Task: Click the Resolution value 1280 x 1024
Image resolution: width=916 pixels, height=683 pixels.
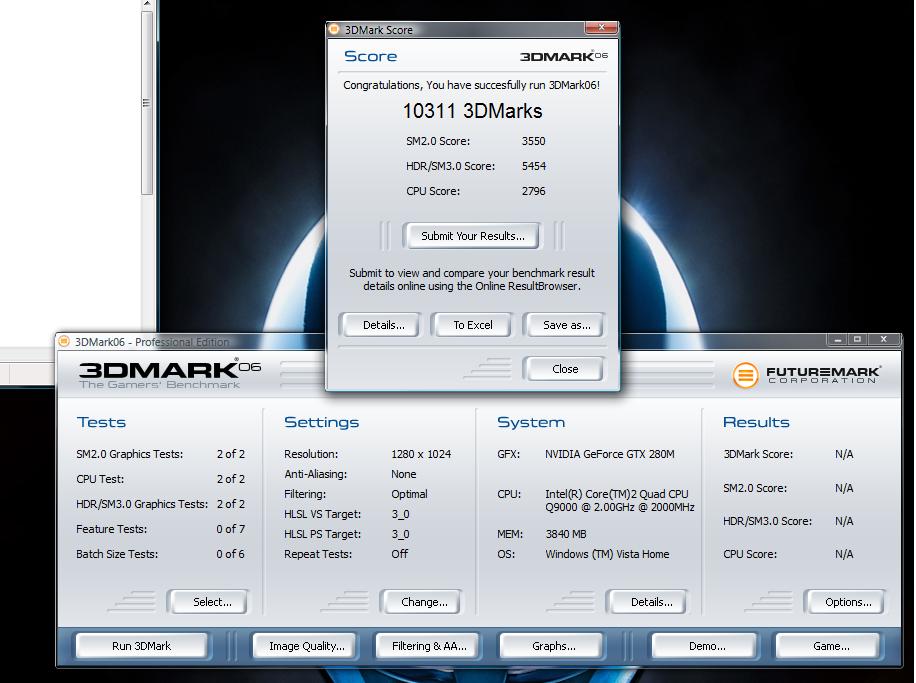Action: click(x=421, y=454)
